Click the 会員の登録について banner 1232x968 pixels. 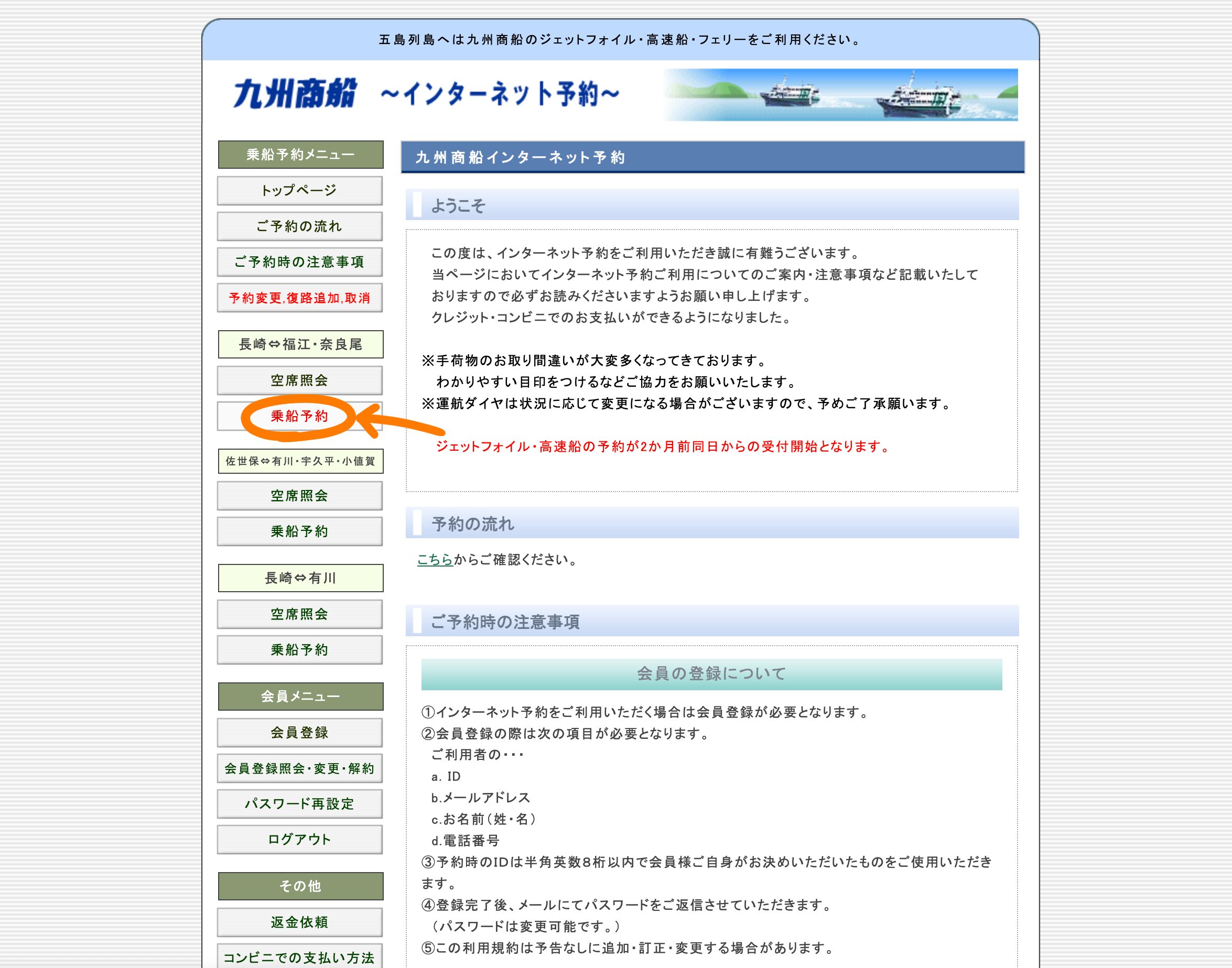(711, 675)
